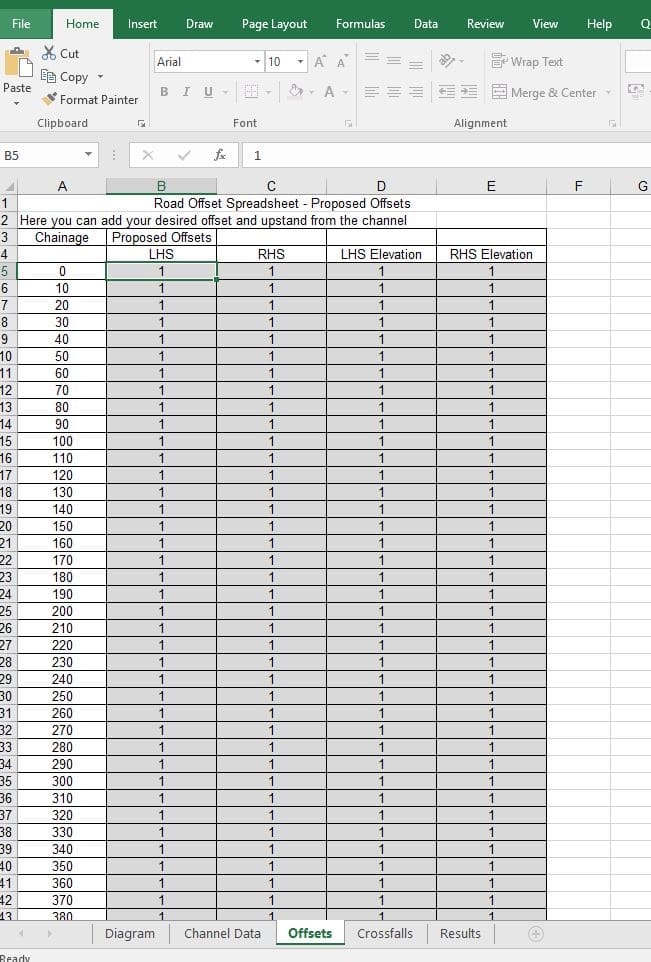The image size is (651, 962).
Task: Open the borders dropdown arrow
Action: 268,93
